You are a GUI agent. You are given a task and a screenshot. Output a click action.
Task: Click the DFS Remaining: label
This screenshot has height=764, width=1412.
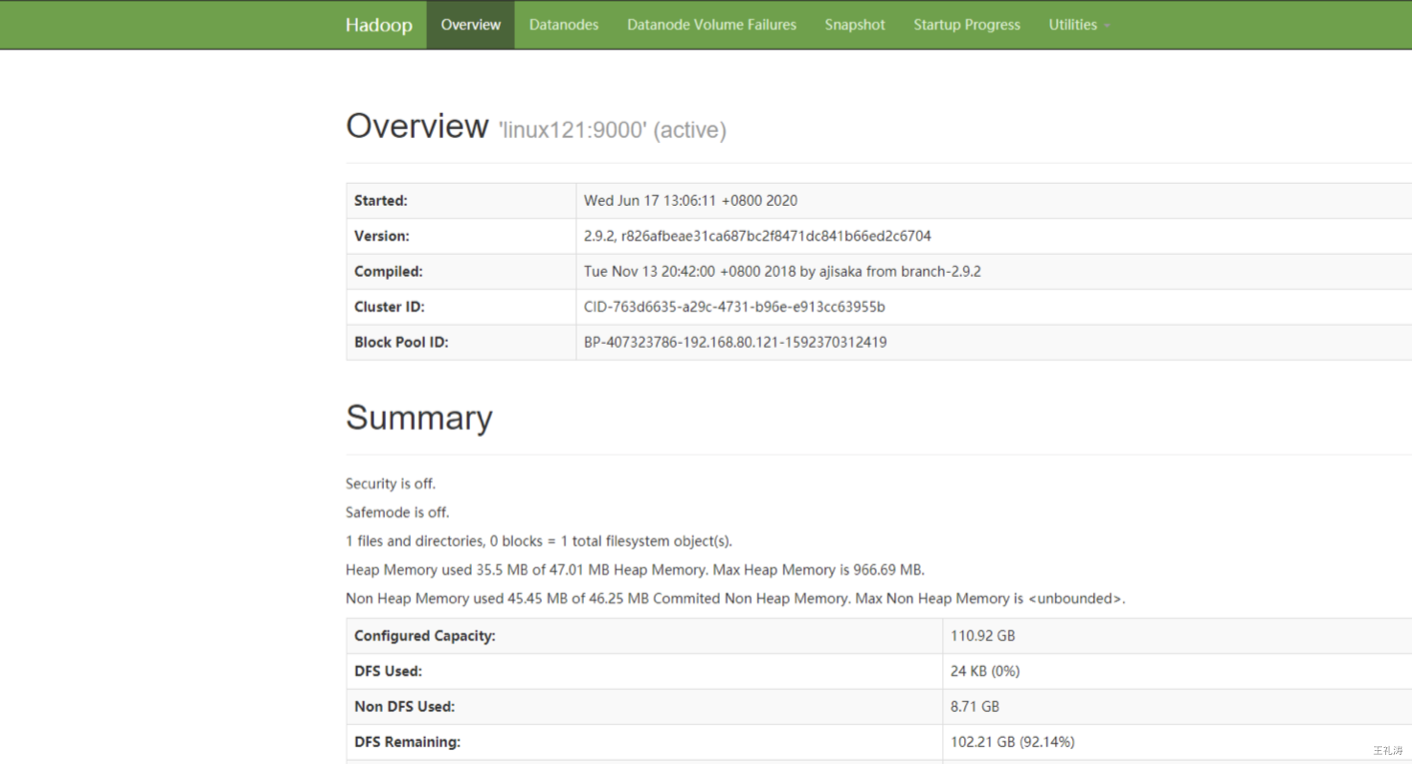(x=407, y=742)
